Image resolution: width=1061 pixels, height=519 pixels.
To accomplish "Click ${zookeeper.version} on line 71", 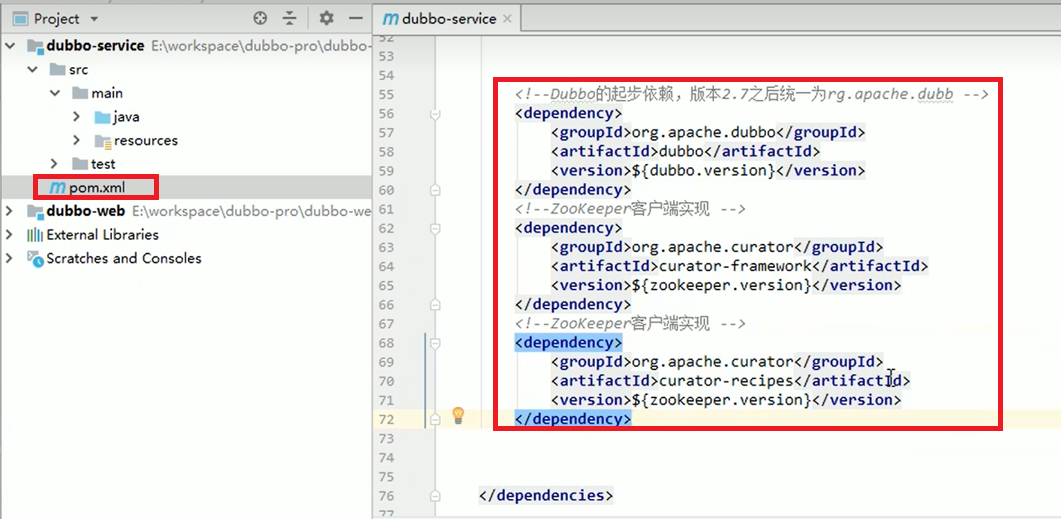I will coord(721,400).
